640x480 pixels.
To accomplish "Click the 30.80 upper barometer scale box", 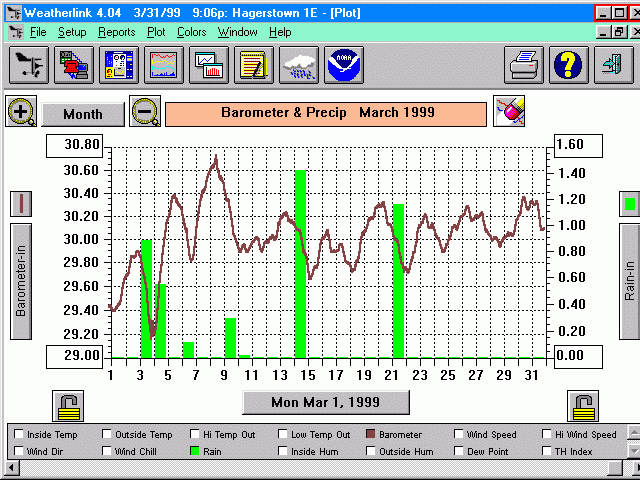I will coord(74,146).
